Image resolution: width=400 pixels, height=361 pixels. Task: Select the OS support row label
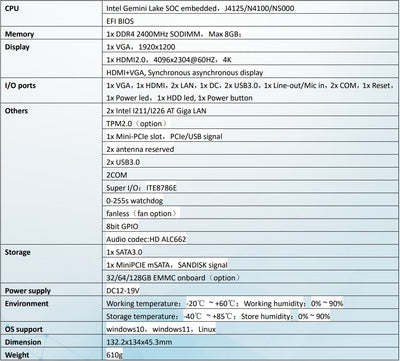24,329
